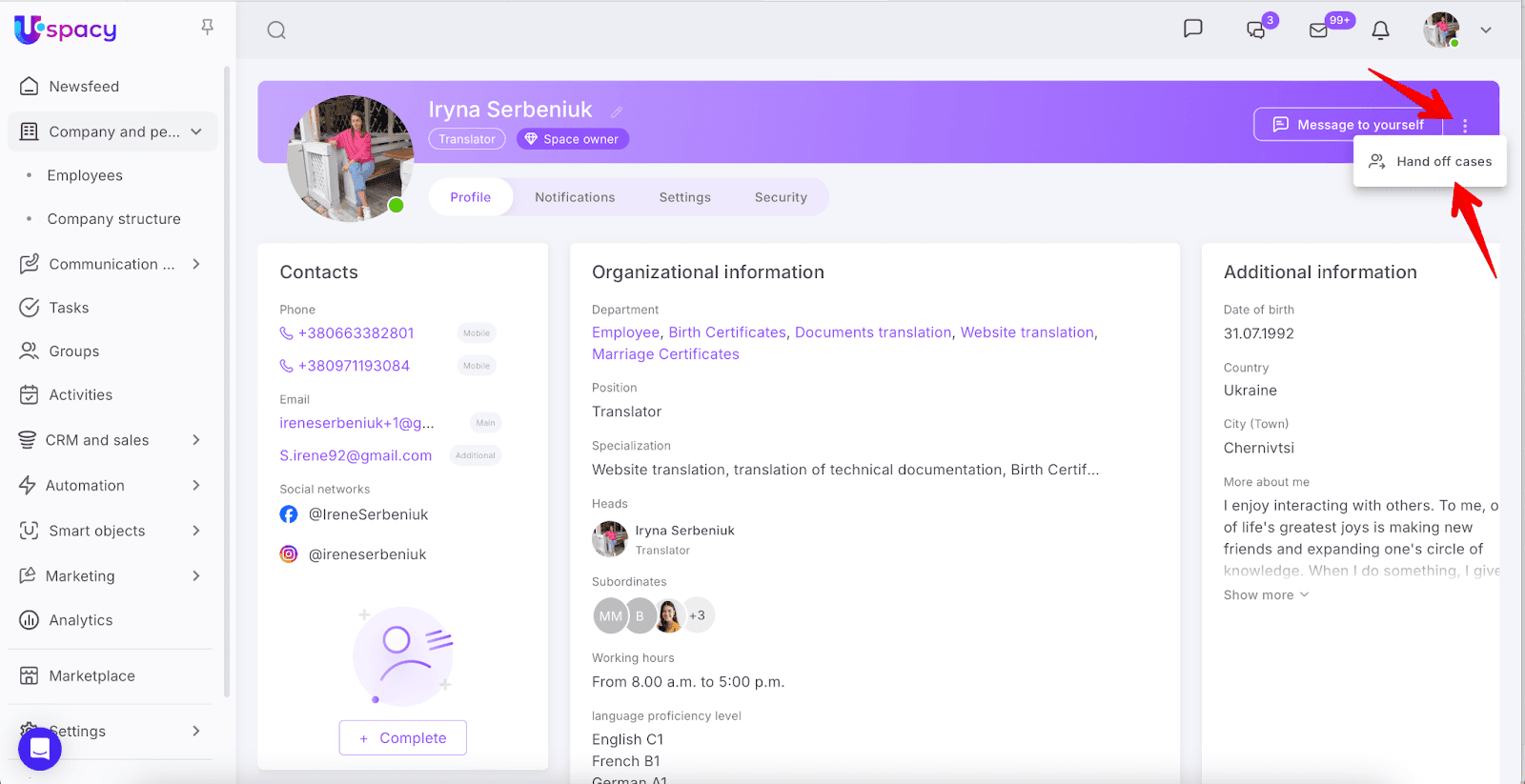
Task: Collapse Company and people section
Action: 196,131
